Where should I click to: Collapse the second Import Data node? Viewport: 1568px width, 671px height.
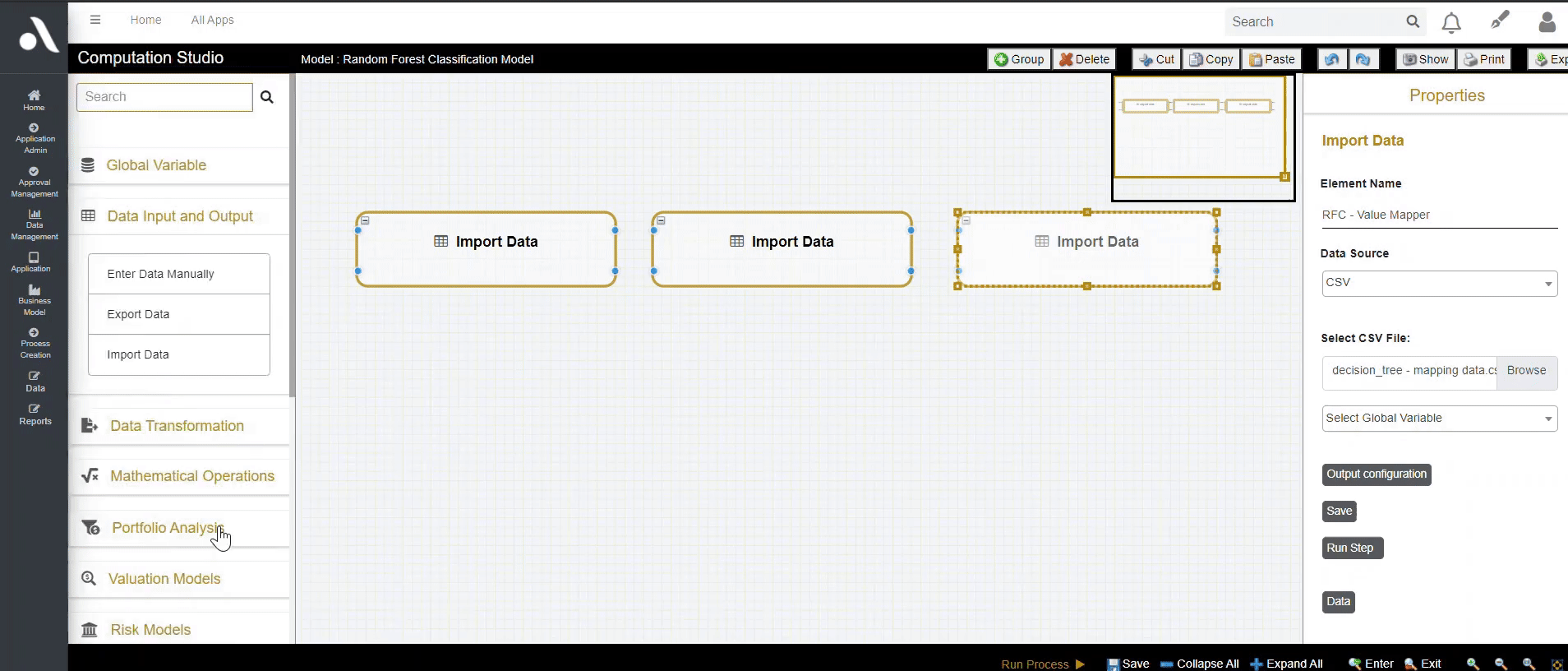(x=661, y=220)
